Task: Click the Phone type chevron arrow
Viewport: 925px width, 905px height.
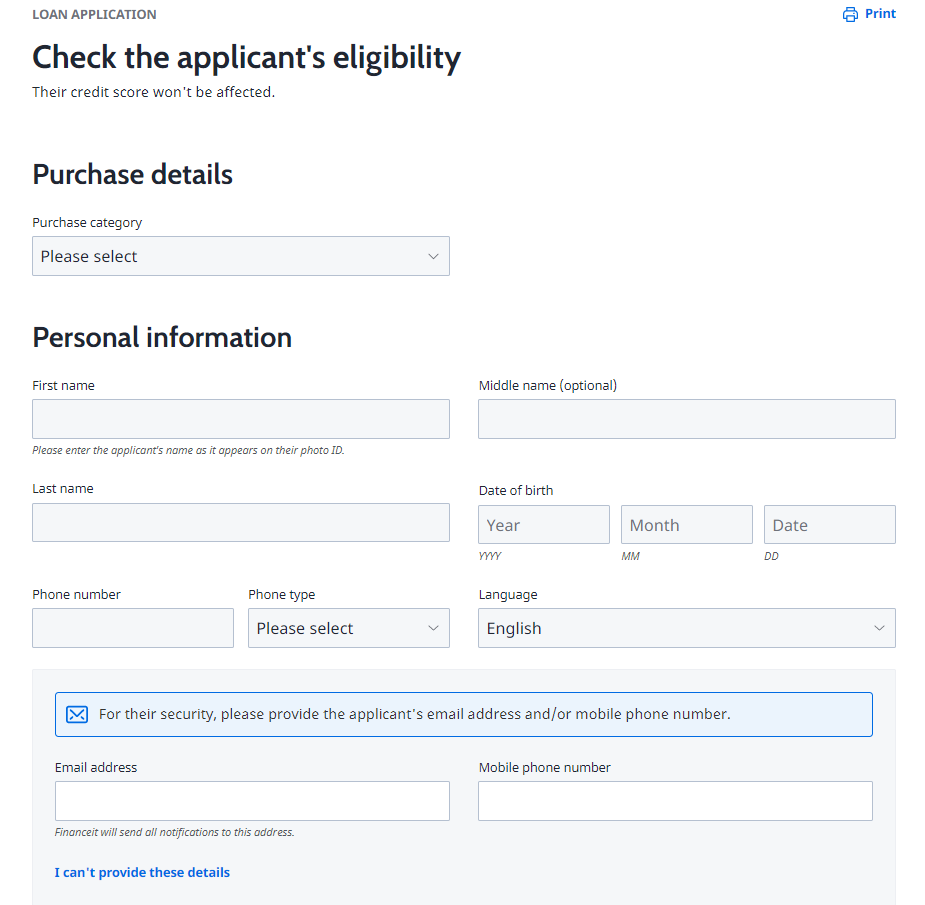Action: pyautogui.click(x=433, y=628)
